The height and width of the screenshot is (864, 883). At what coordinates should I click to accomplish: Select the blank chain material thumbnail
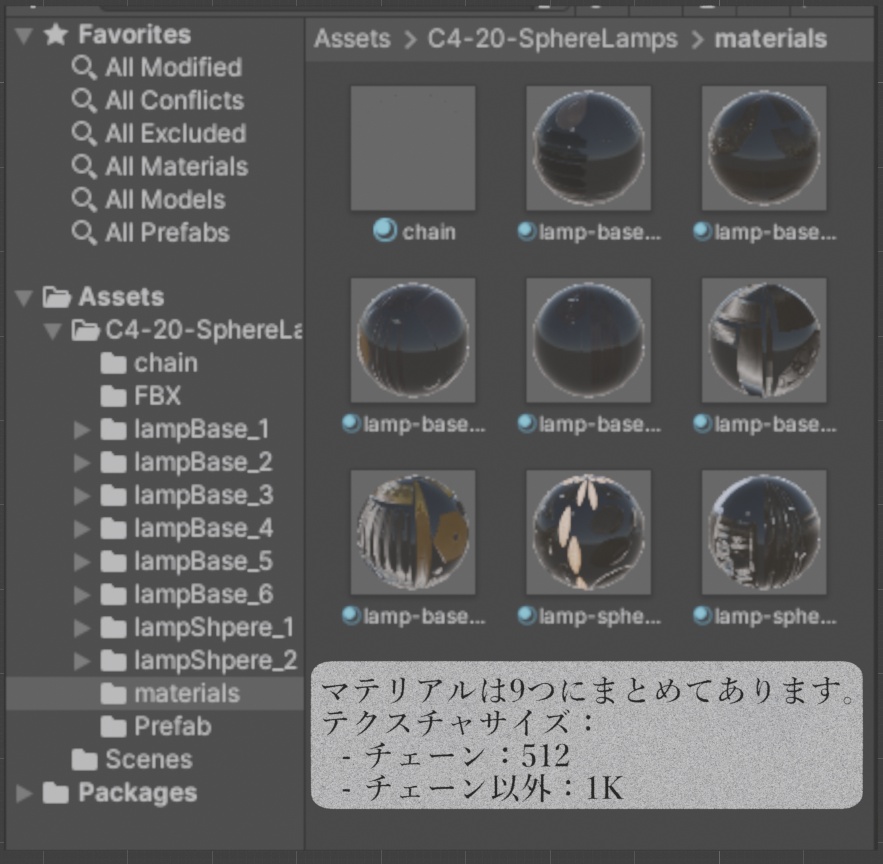click(x=413, y=148)
